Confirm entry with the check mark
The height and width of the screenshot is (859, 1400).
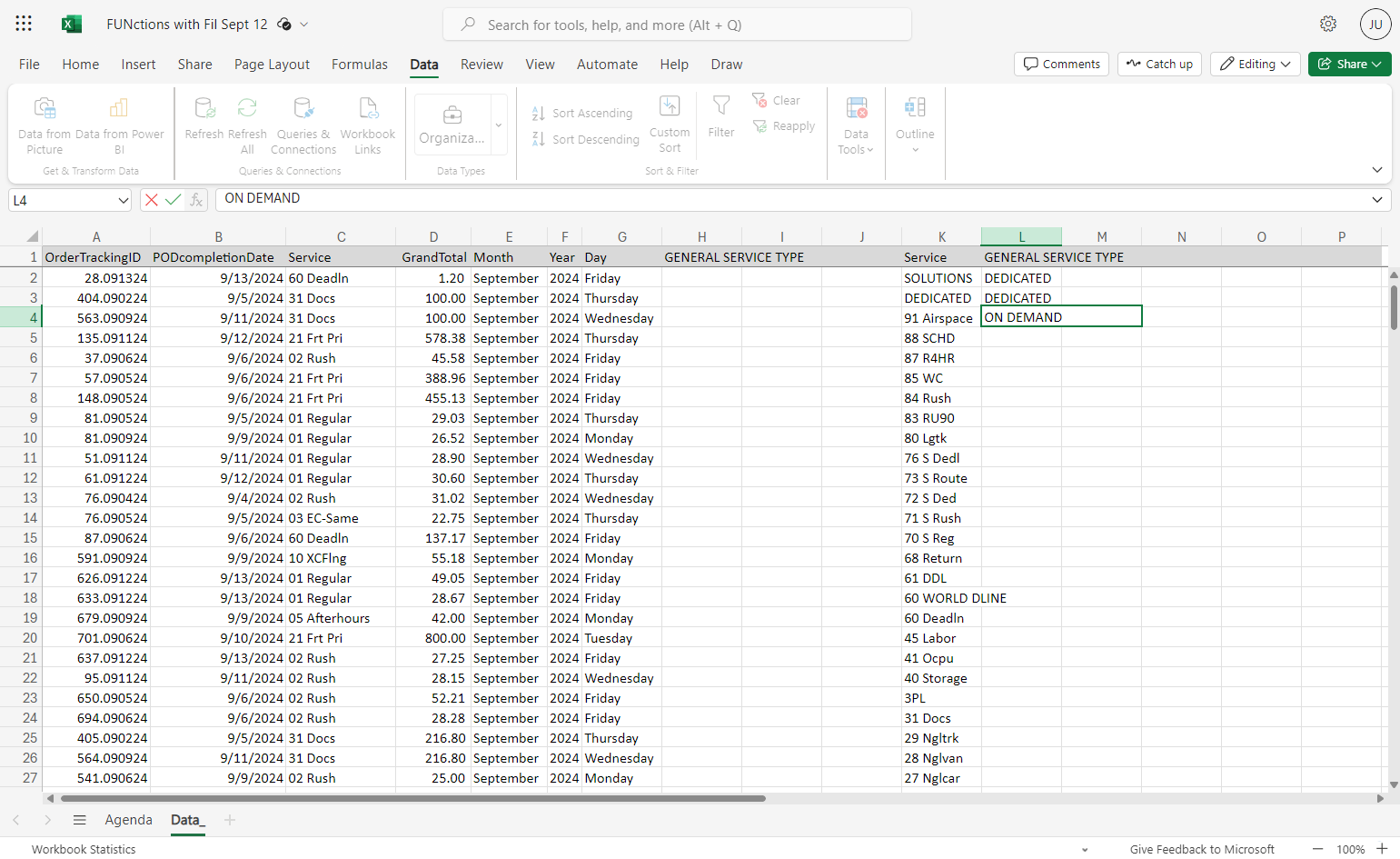click(173, 200)
